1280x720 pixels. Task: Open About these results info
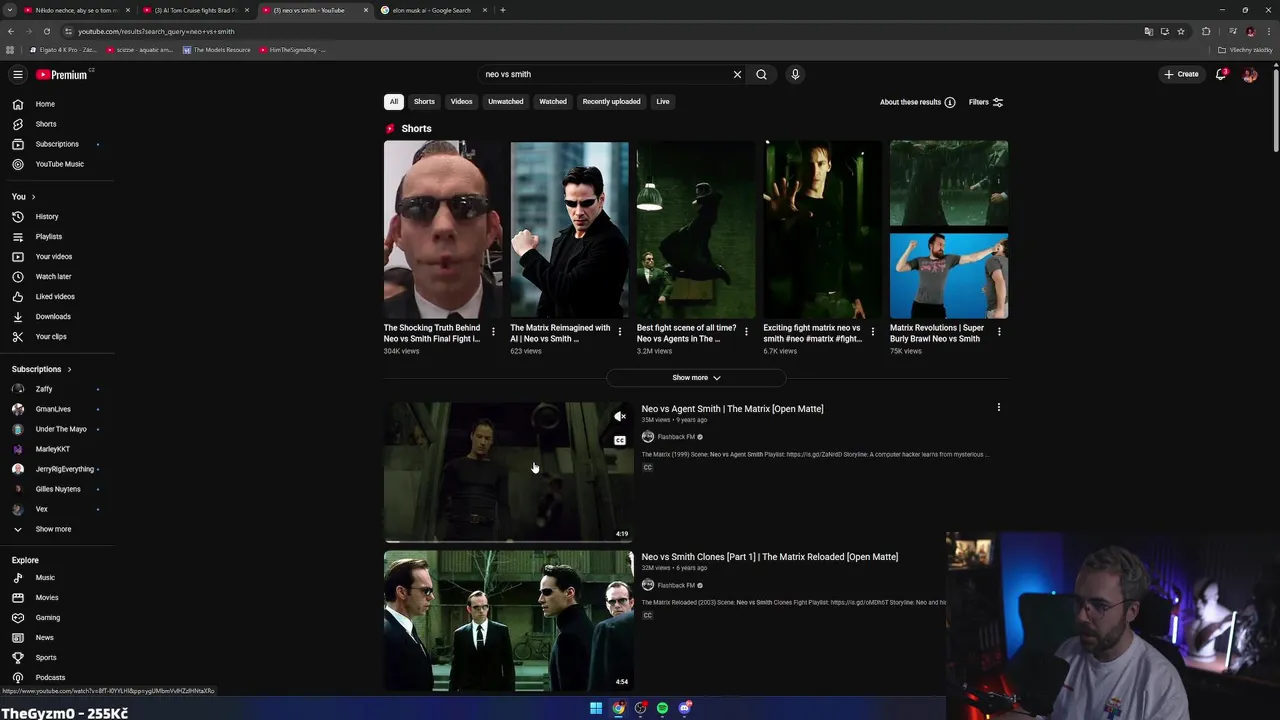pyautogui.click(x=917, y=102)
